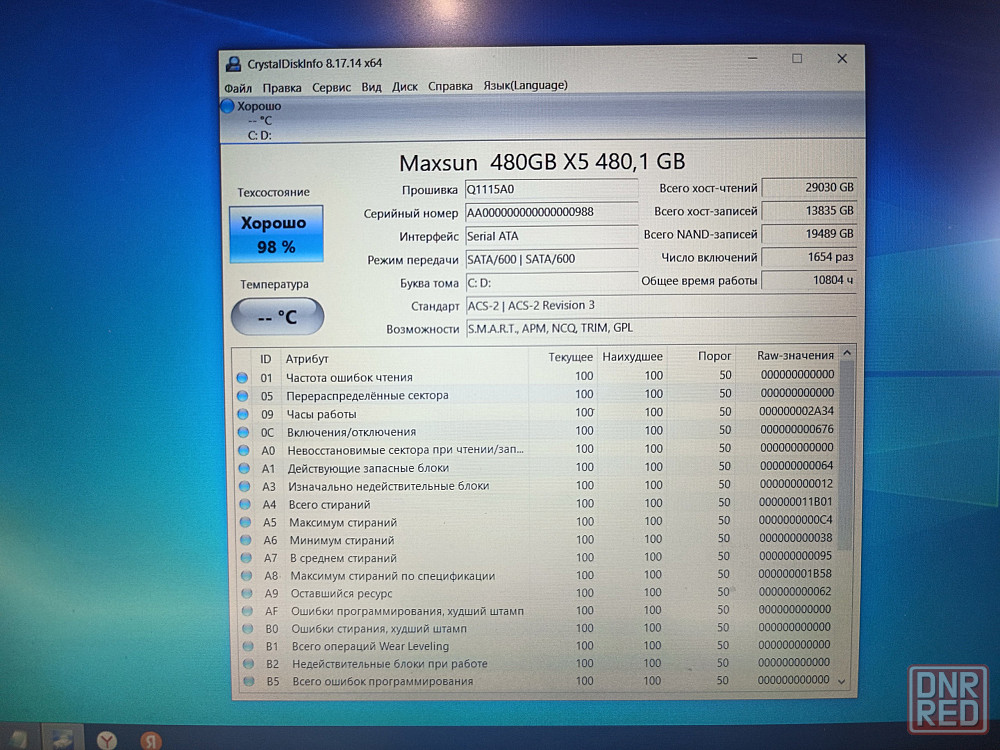Maximize the CrystalDiskInfo window
The image size is (1000, 750).
click(797, 59)
